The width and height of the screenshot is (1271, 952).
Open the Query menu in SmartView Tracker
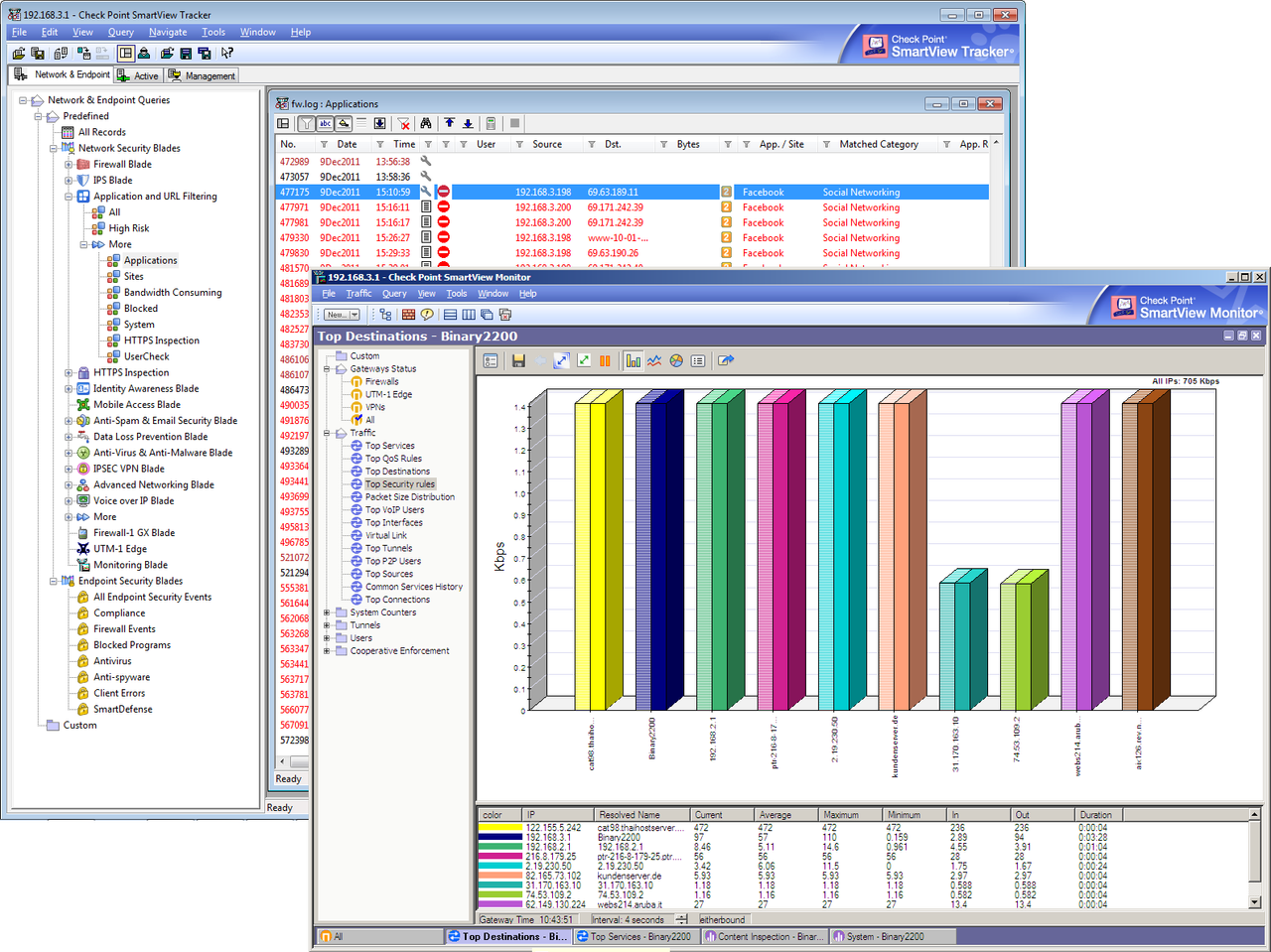121,32
